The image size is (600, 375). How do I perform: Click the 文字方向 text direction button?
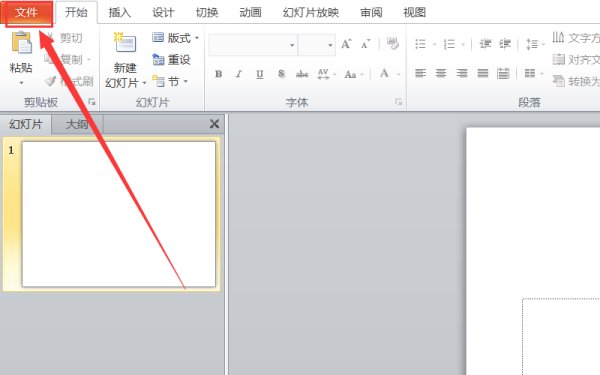576,38
